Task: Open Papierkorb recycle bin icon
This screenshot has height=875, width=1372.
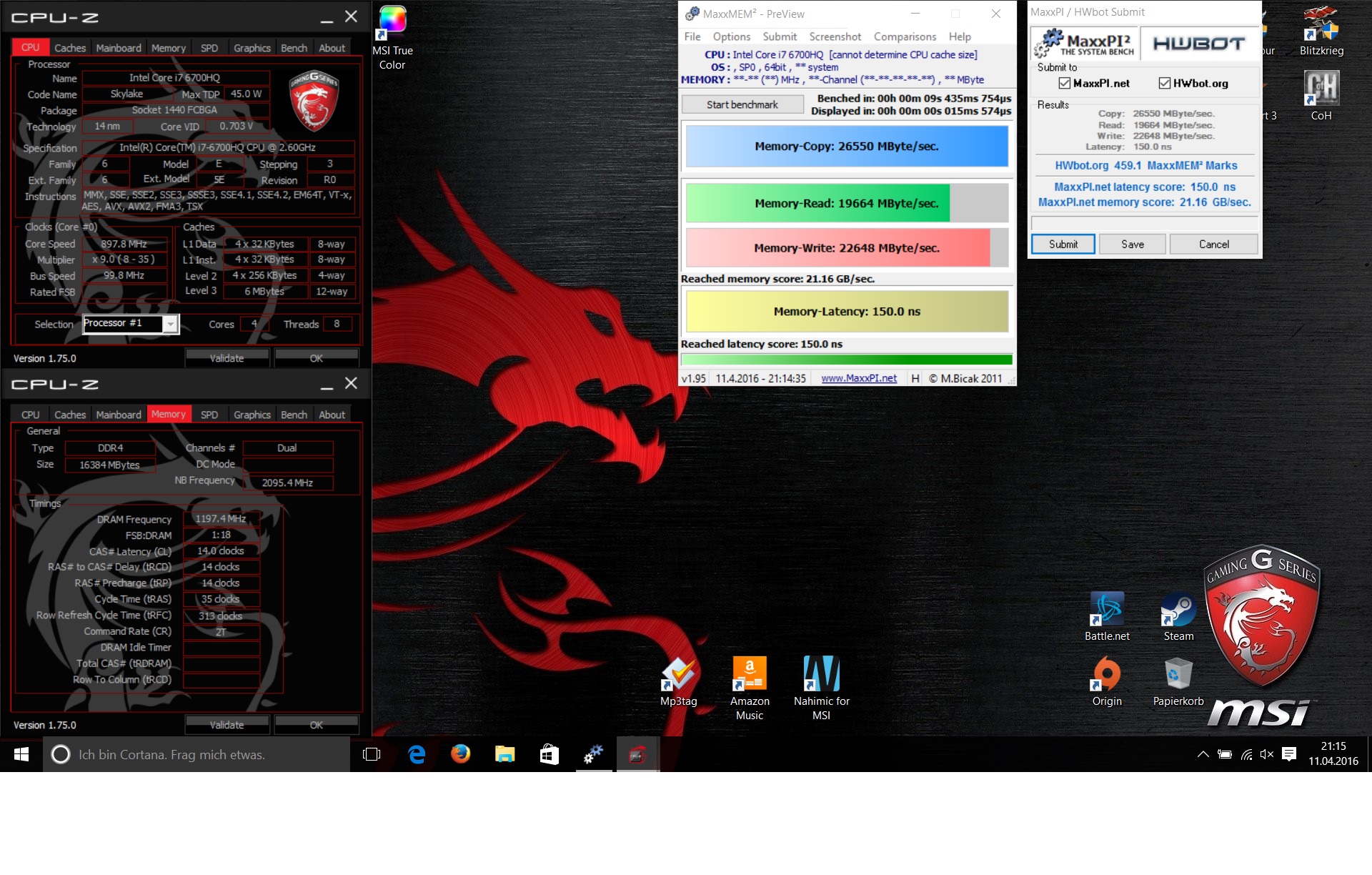Action: tap(1178, 681)
